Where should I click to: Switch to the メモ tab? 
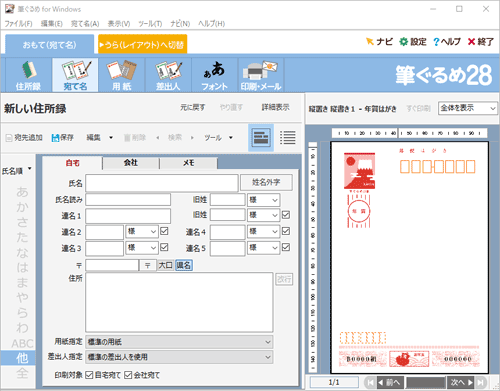pos(189,163)
